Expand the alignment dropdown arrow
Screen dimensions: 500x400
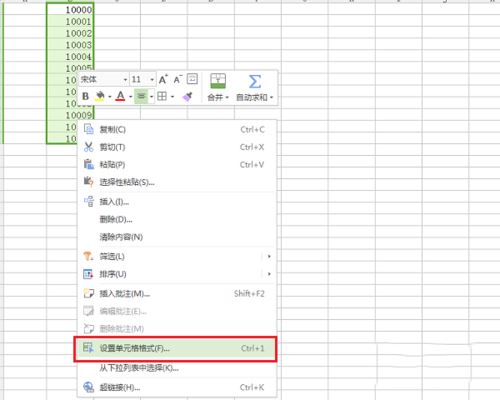(151, 97)
